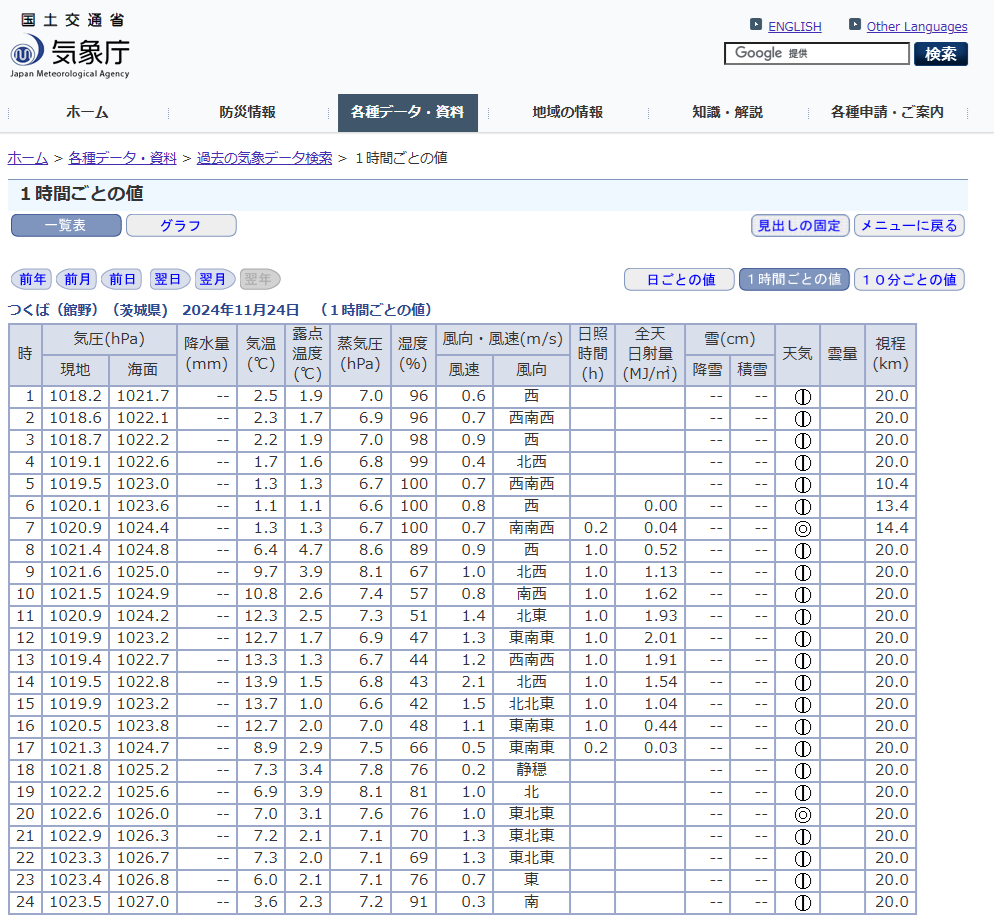Click the 検索 search button
This screenshot has height=922, width=994.
941,54
